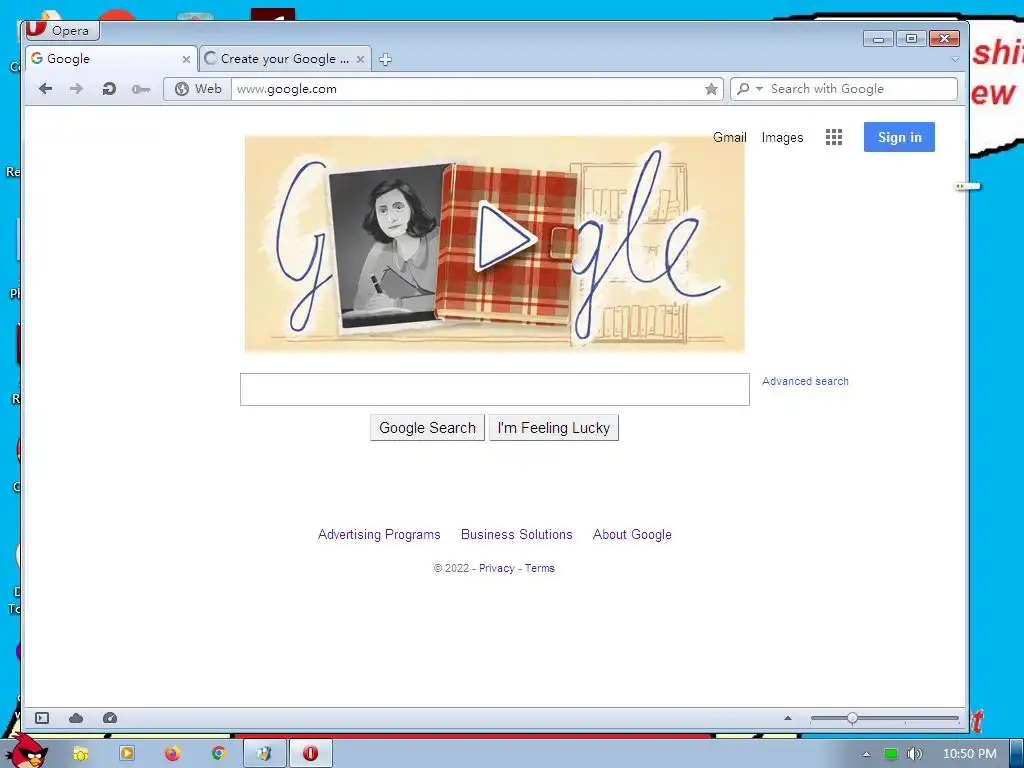Click the Google Search button
The width and height of the screenshot is (1024, 768).
(427, 428)
